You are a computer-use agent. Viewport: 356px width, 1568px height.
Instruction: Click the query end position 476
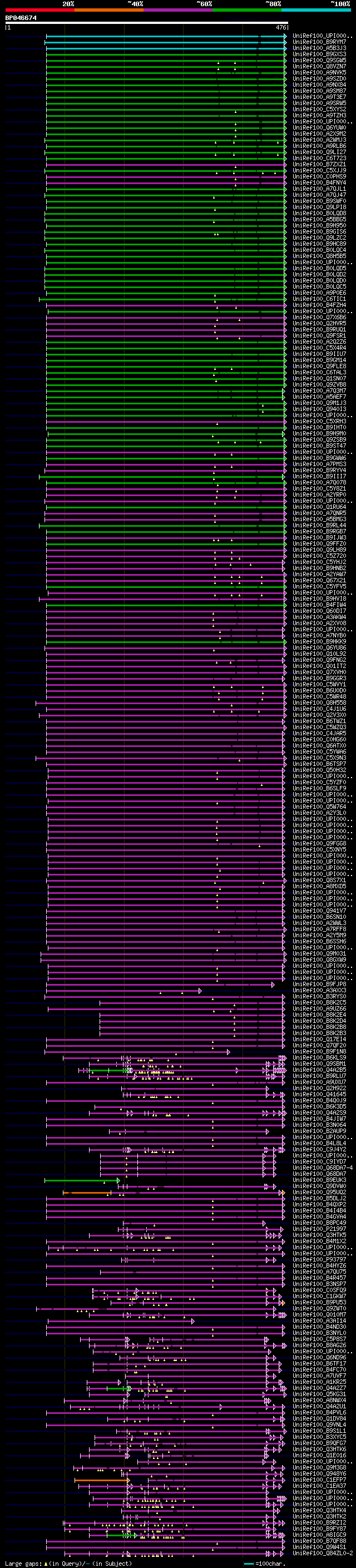[281, 27]
